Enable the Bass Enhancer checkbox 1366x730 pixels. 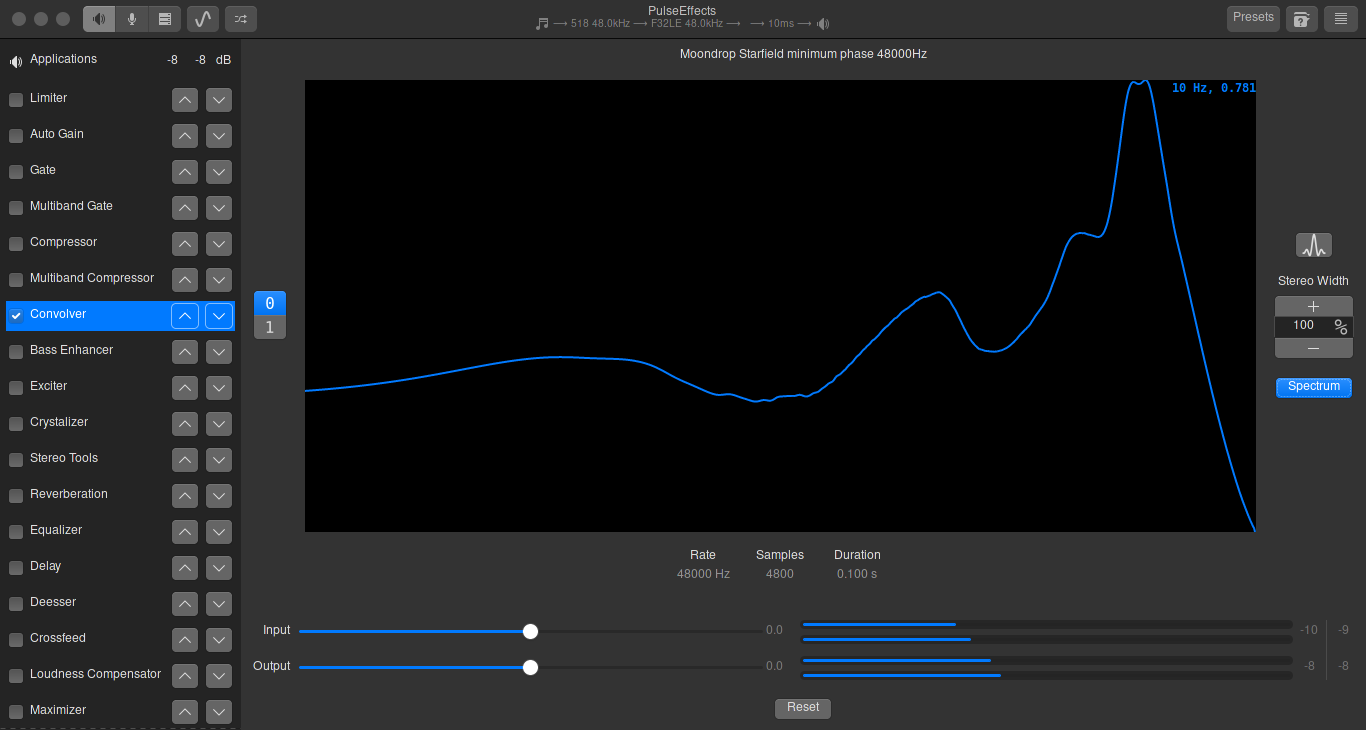point(16,352)
